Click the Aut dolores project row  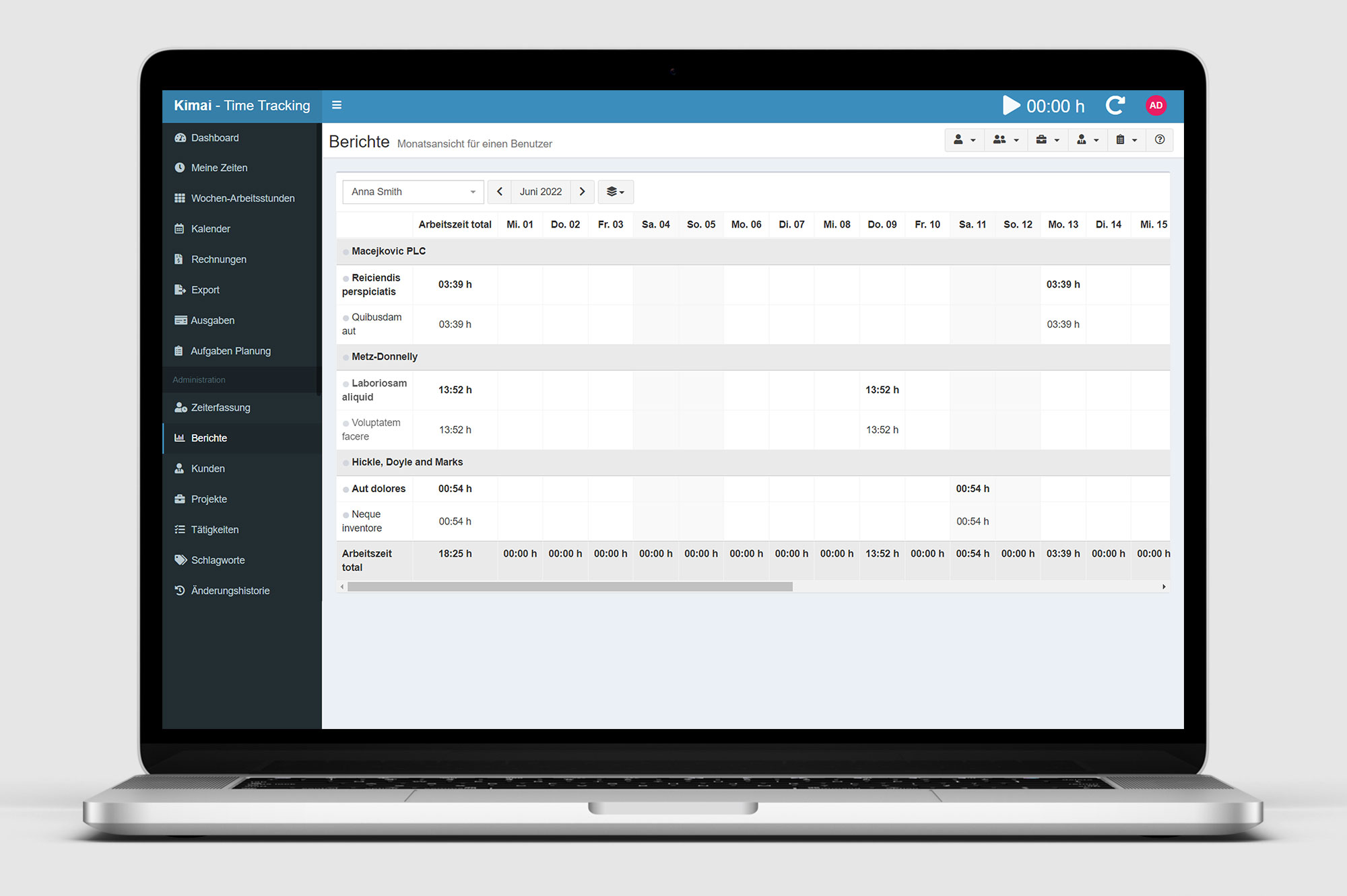(753, 489)
